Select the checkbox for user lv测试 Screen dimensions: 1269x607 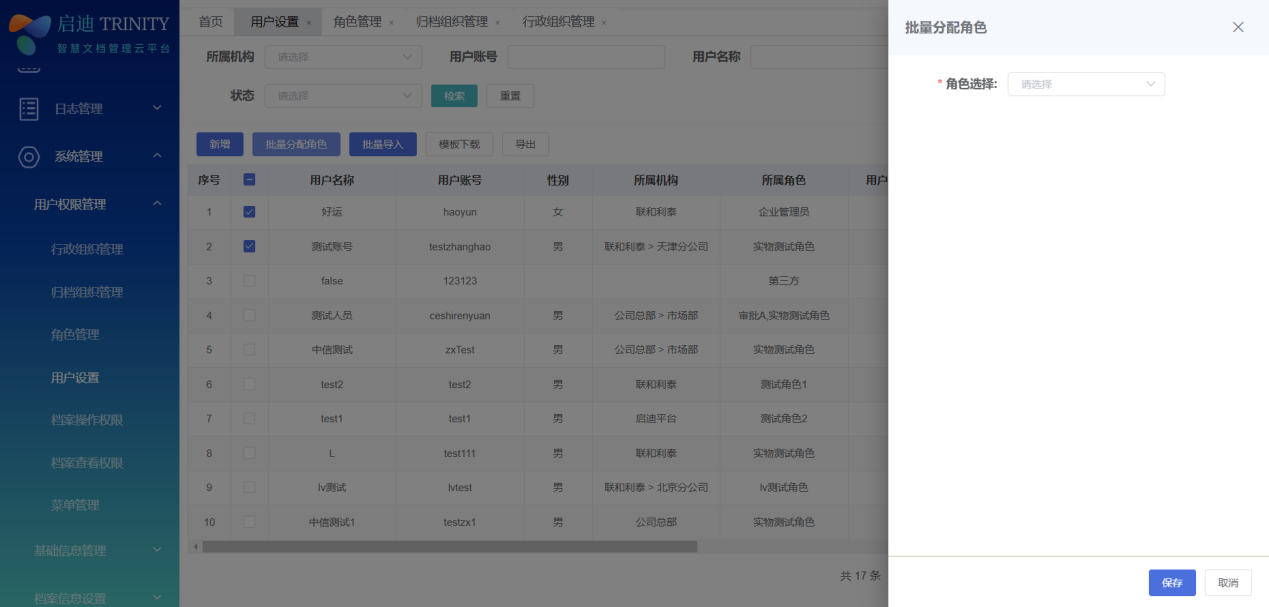(249, 487)
